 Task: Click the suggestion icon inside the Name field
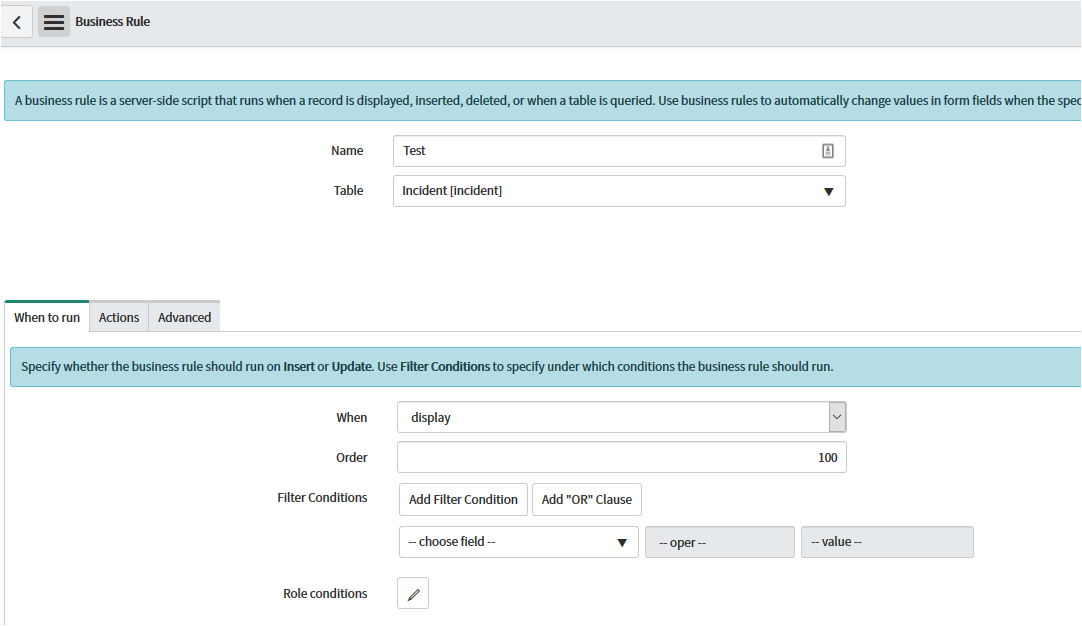[x=827, y=151]
